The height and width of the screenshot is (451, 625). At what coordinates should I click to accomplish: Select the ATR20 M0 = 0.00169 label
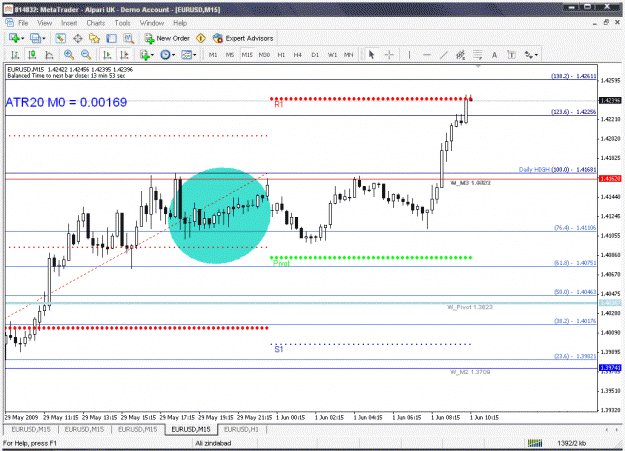[66, 102]
